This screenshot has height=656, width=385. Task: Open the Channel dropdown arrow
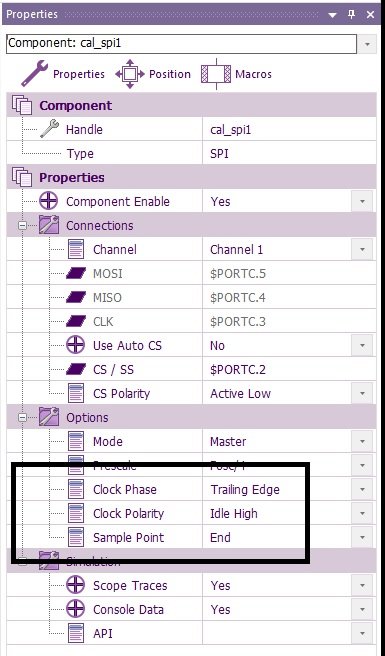pos(362,250)
